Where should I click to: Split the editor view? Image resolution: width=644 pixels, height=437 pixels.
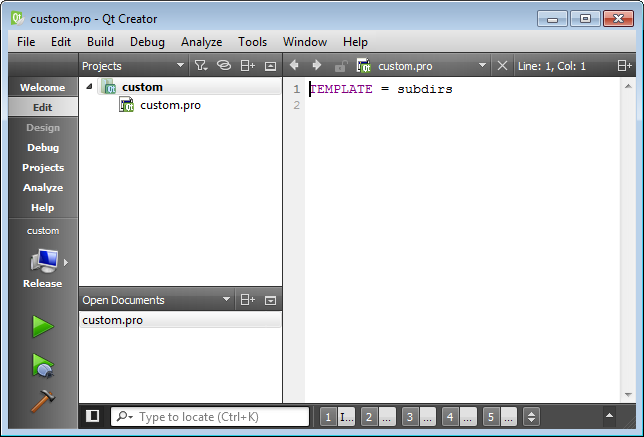coord(624,66)
